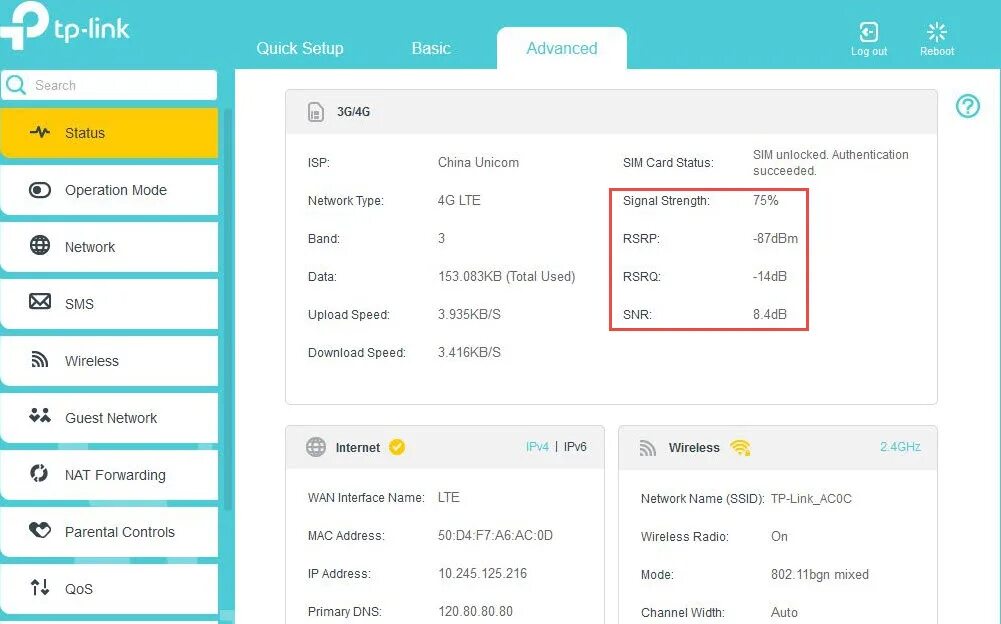The width and height of the screenshot is (1001, 624).
Task: Go to the Network menu
Action: coord(109,247)
